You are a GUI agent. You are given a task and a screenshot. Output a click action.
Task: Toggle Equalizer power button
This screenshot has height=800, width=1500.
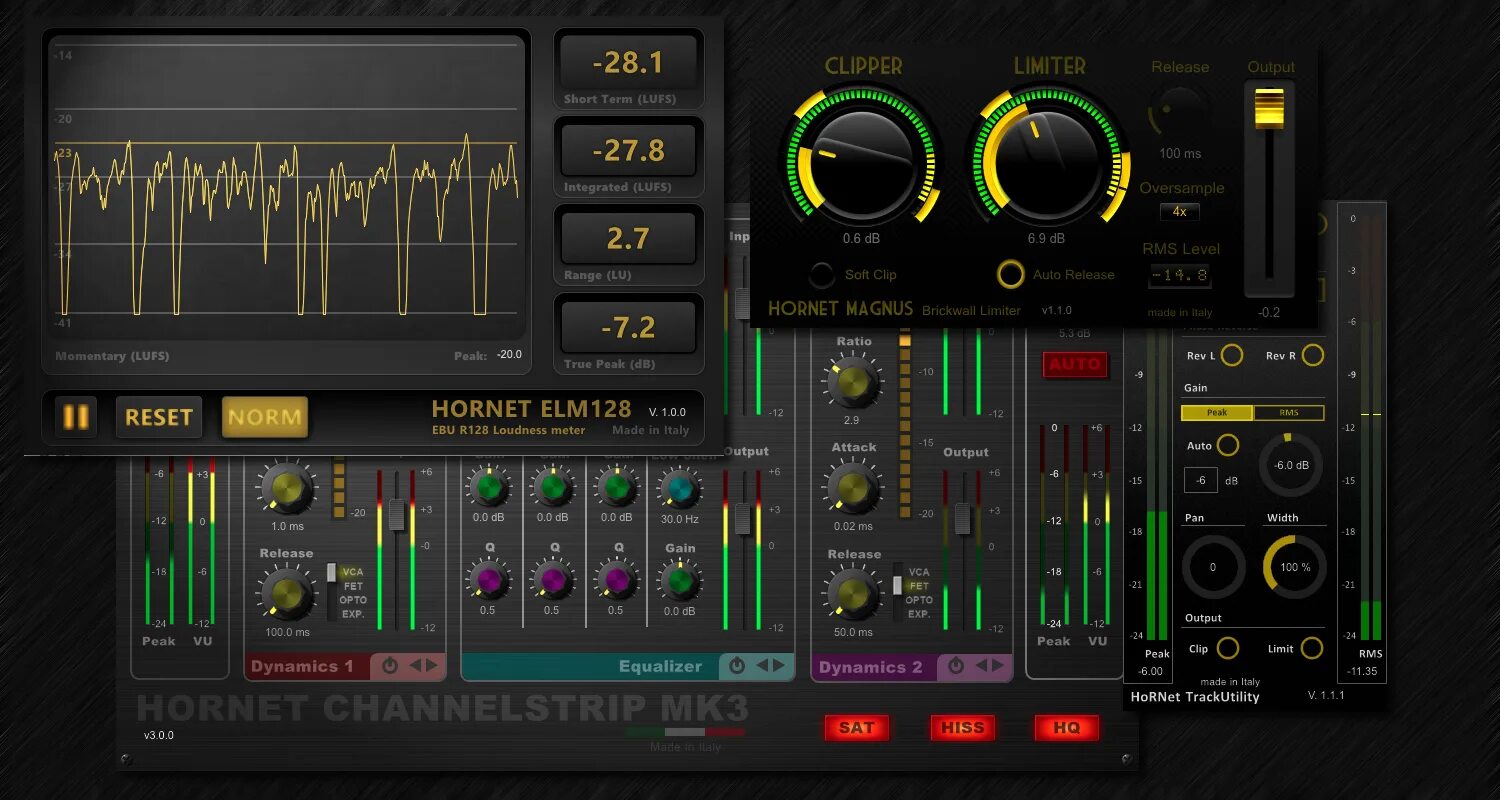pyautogui.click(x=737, y=665)
